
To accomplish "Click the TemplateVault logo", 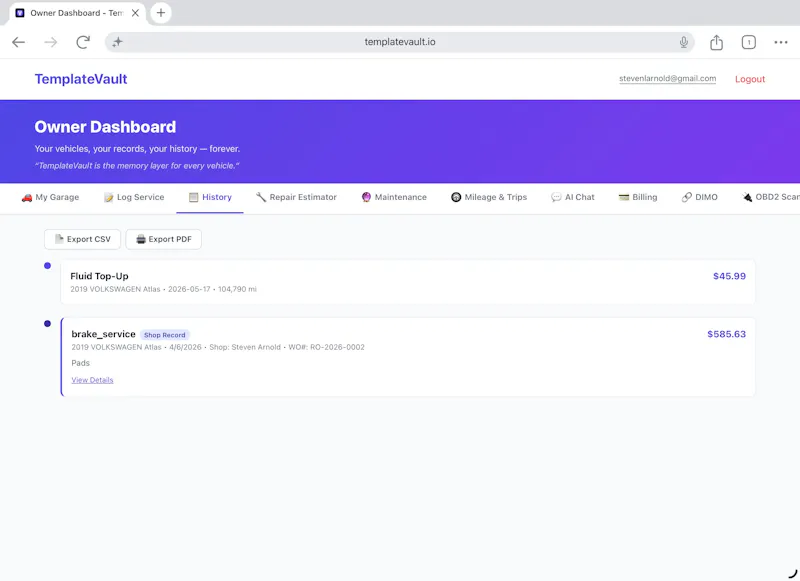I will pos(81,79).
